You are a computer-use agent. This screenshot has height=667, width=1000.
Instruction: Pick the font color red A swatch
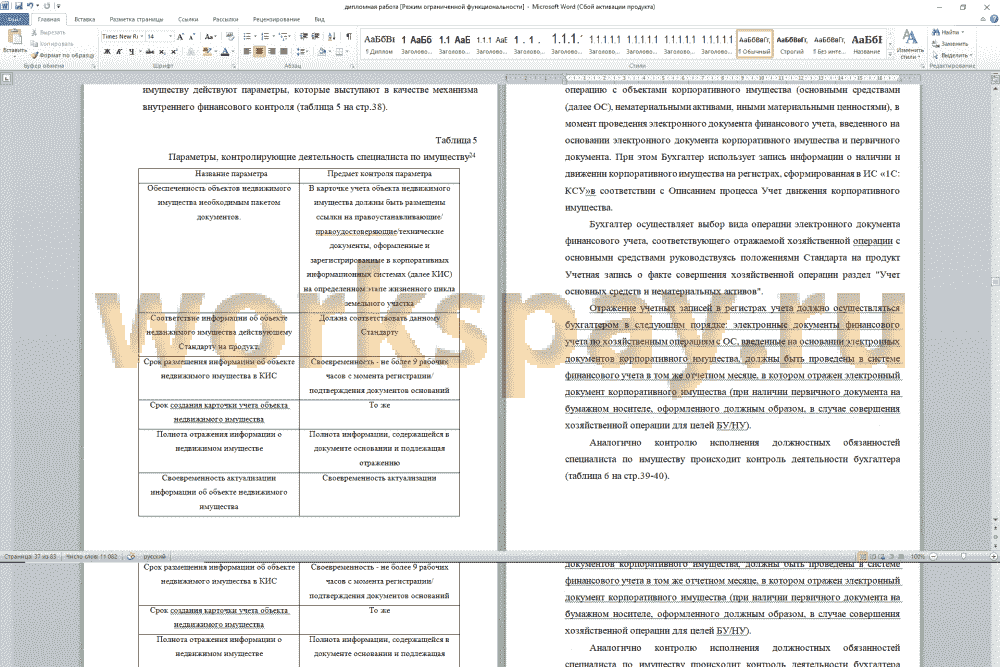[224, 52]
